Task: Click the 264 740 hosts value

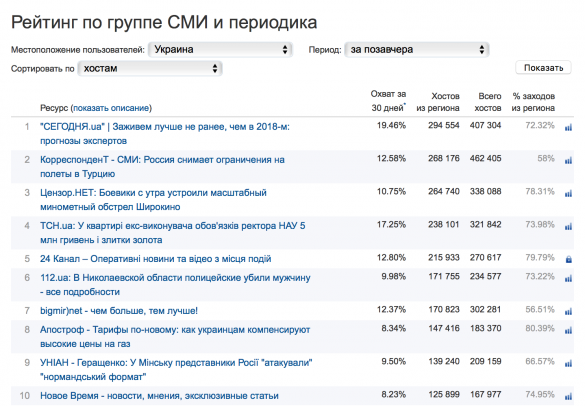Action: pyautogui.click(x=444, y=191)
